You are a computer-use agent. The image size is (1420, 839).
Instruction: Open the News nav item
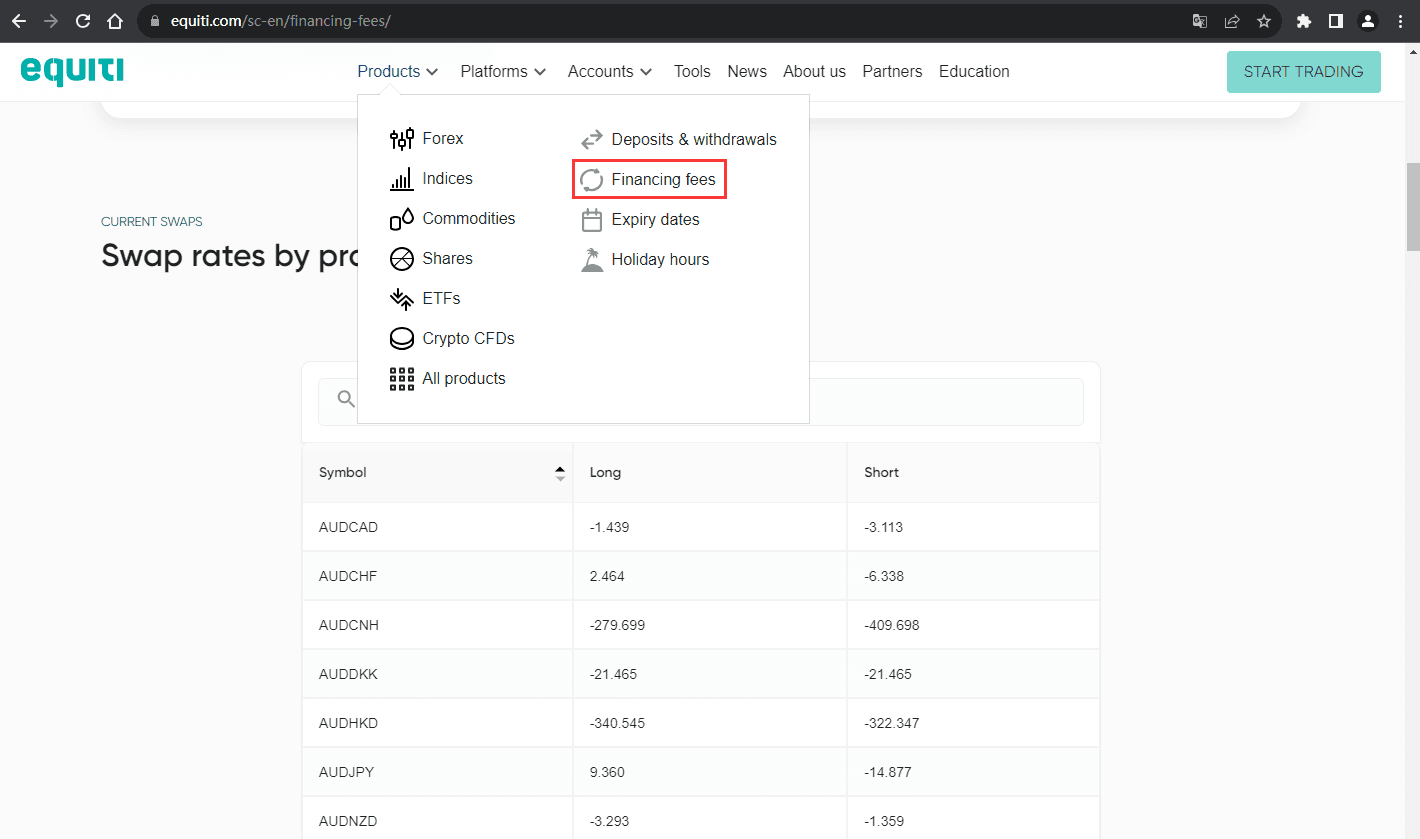pyautogui.click(x=747, y=71)
